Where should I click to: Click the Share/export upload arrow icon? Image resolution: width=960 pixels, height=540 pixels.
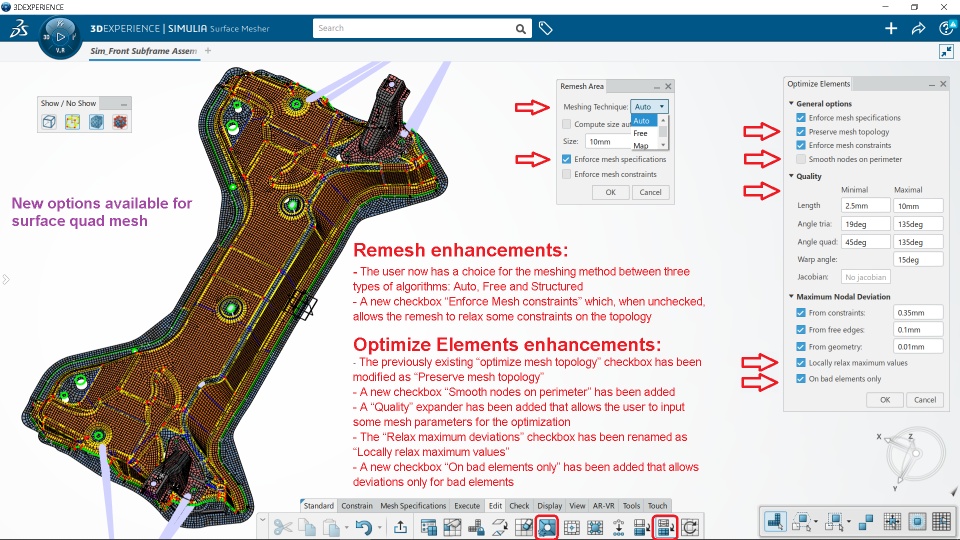coord(400,527)
